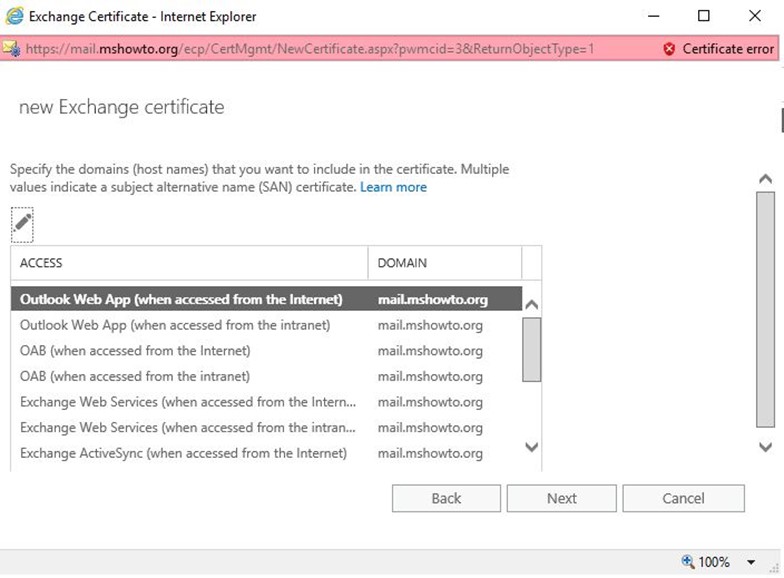Cancel the new Exchange certificate wizard

pyautogui.click(x=684, y=498)
